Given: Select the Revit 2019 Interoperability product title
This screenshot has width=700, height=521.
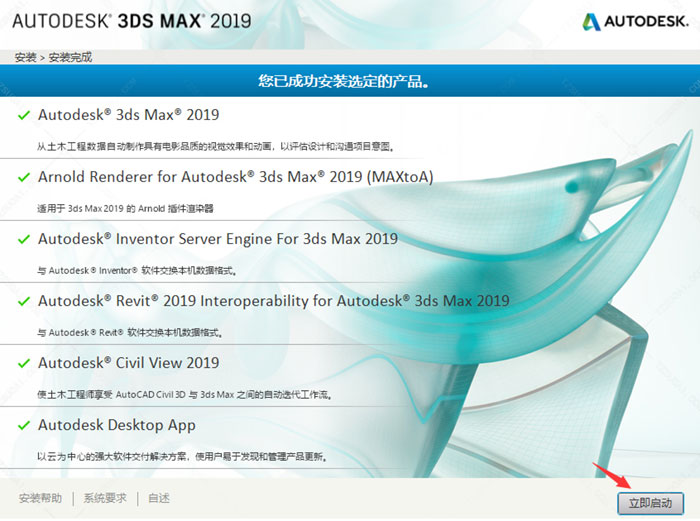Looking at the screenshot, I should tap(274, 301).
